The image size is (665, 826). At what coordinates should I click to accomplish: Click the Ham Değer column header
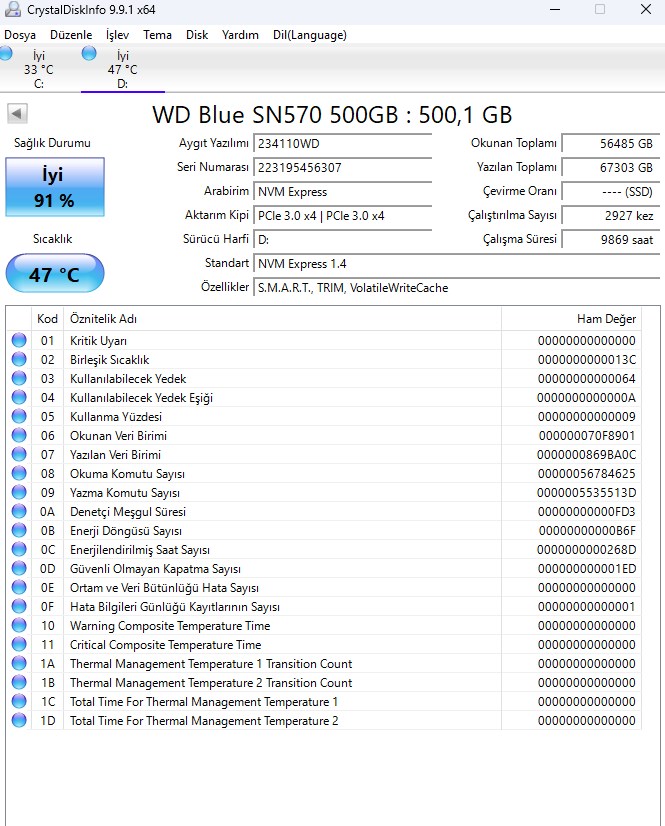click(x=572, y=319)
